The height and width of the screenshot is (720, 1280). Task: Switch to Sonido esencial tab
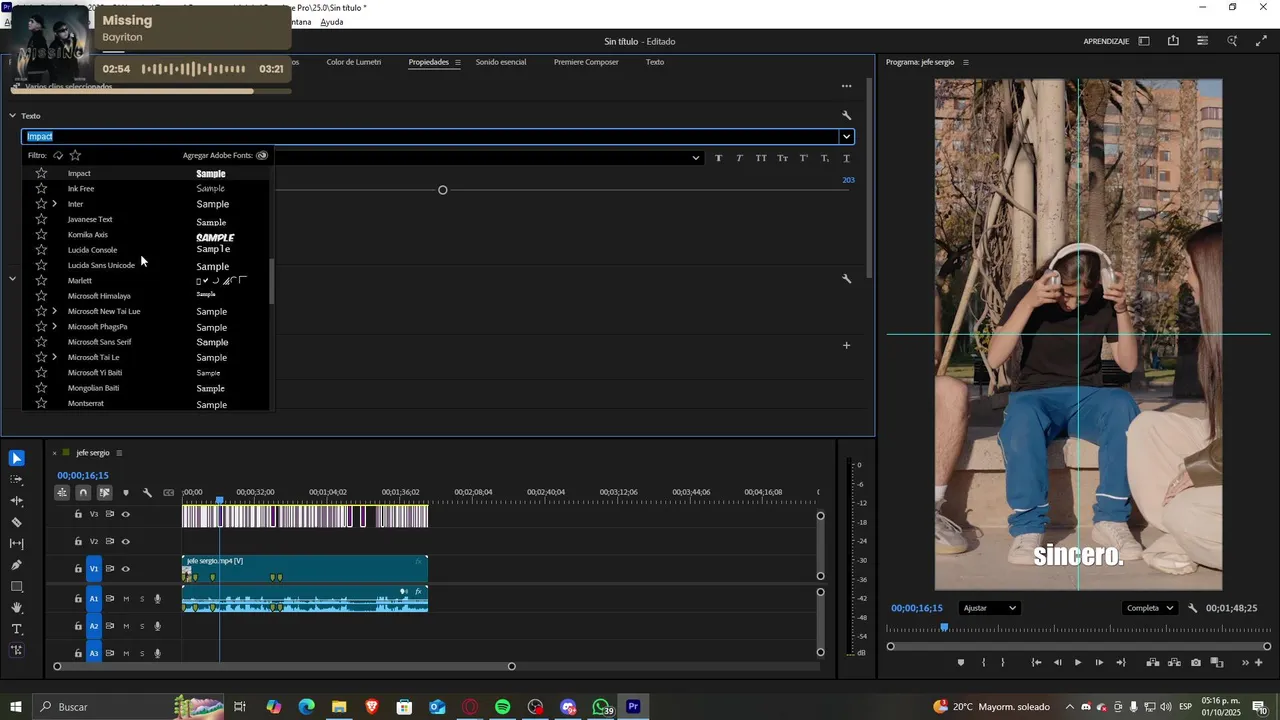pyautogui.click(x=500, y=62)
